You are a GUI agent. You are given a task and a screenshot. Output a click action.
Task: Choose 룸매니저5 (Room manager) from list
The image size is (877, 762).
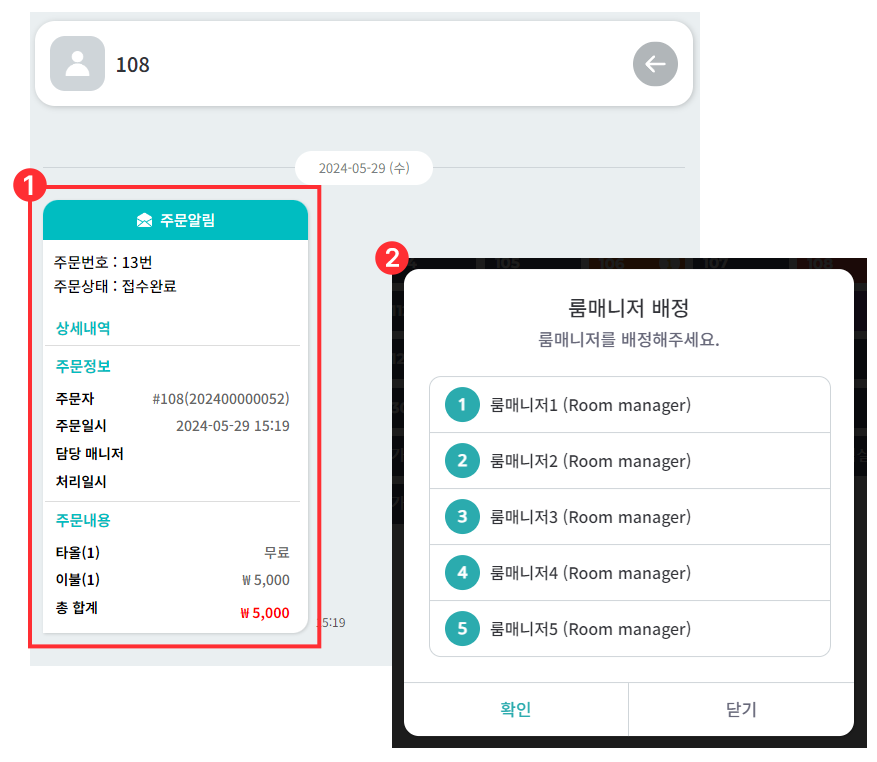(590, 629)
